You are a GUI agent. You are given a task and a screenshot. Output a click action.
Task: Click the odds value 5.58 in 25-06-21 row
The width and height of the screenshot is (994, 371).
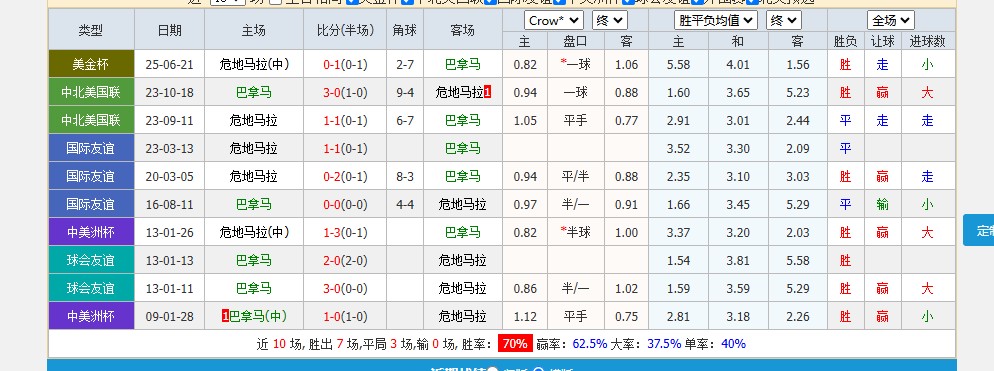tap(678, 65)
